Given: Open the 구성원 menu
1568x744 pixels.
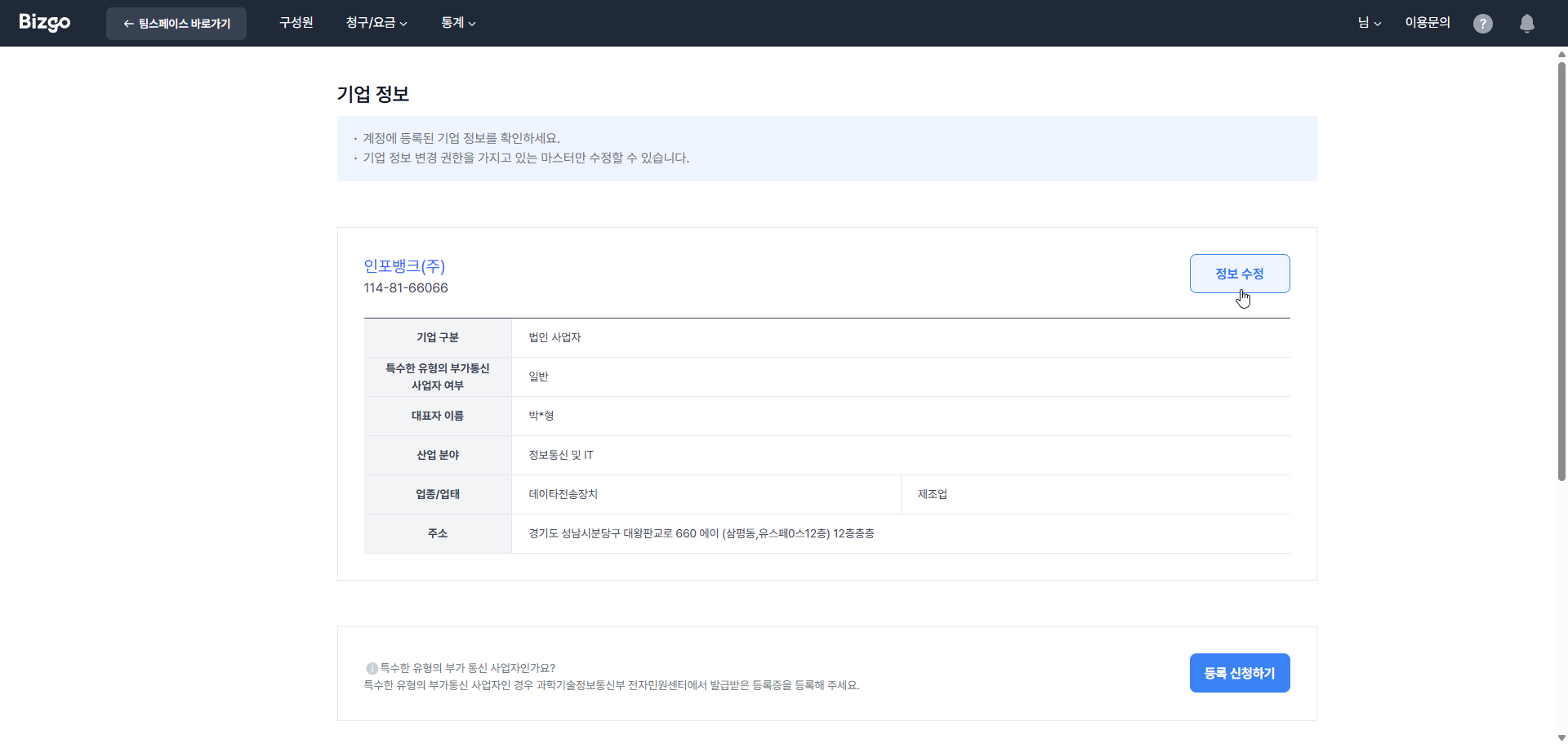Looking at the screenshot, I should pyautogui.click(x=296, y=23).
